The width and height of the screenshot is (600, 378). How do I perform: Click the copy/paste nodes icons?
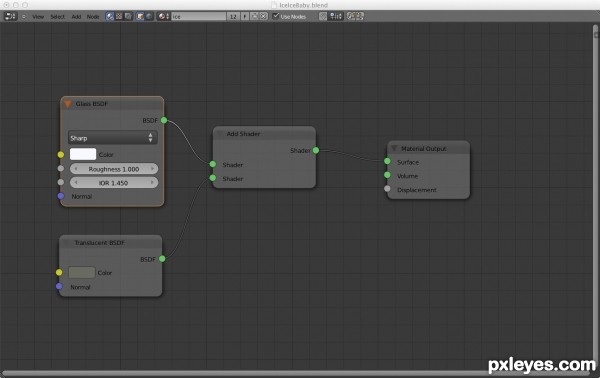[355, 16]
